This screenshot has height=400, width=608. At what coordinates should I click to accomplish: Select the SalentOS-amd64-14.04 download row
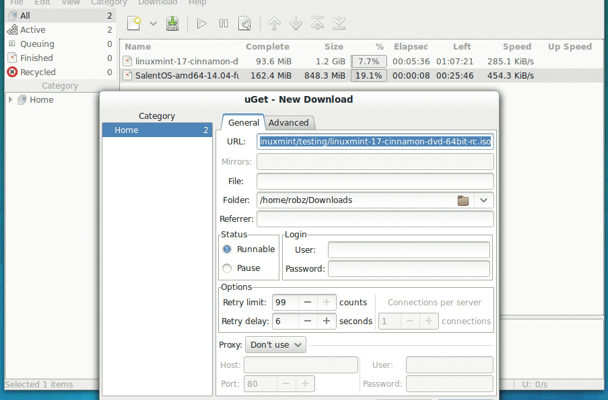click(361, 75)
